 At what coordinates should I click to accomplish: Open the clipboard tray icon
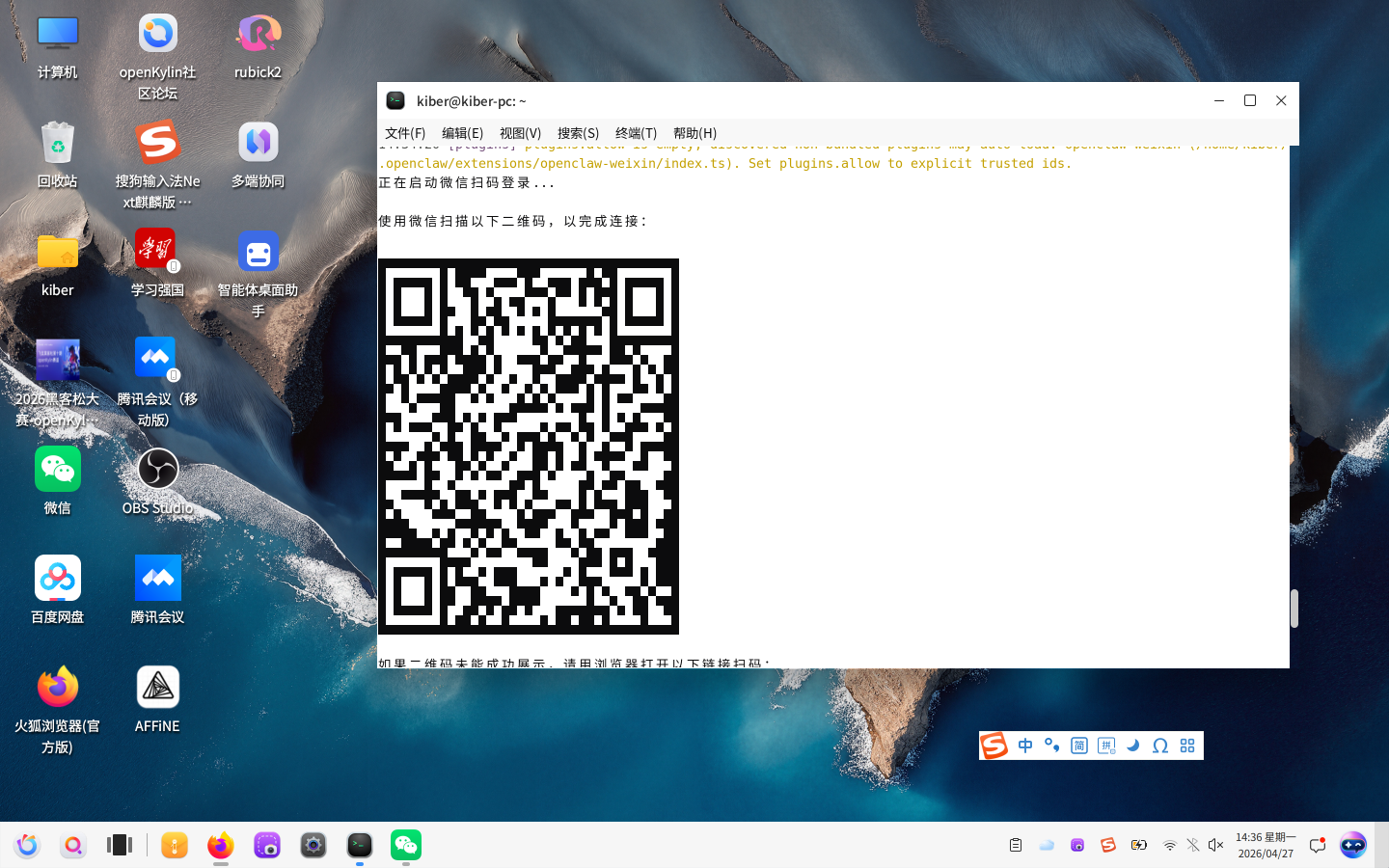click(1016, 845)
